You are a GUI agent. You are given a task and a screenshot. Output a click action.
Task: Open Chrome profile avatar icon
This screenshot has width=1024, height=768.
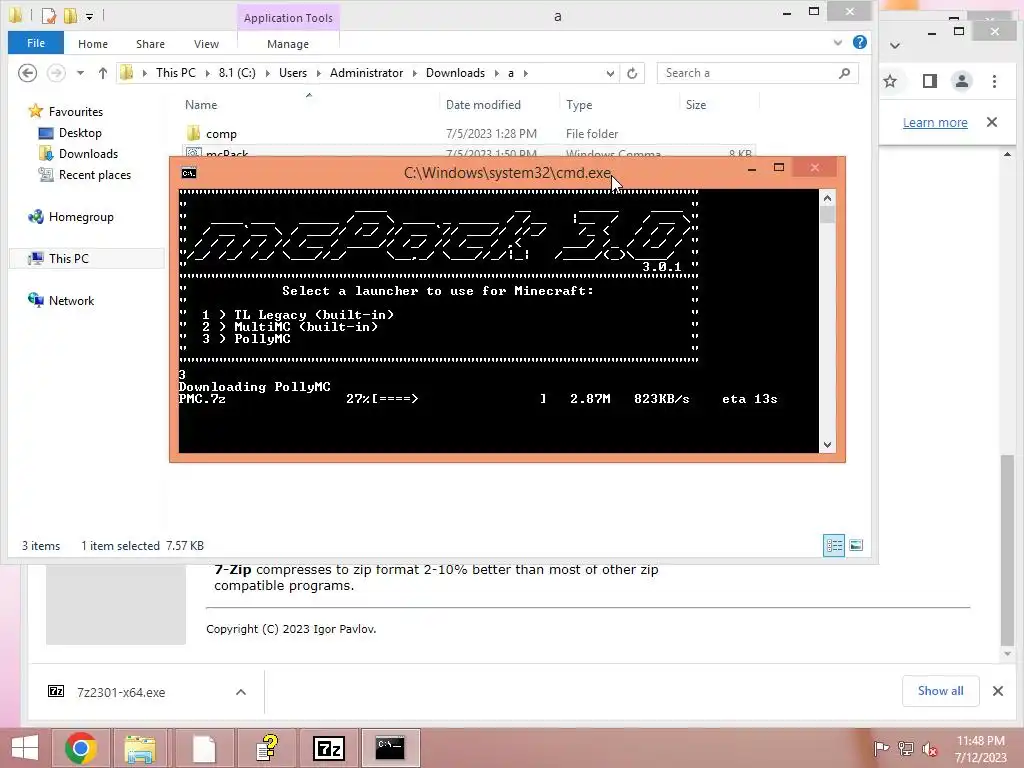961,81
